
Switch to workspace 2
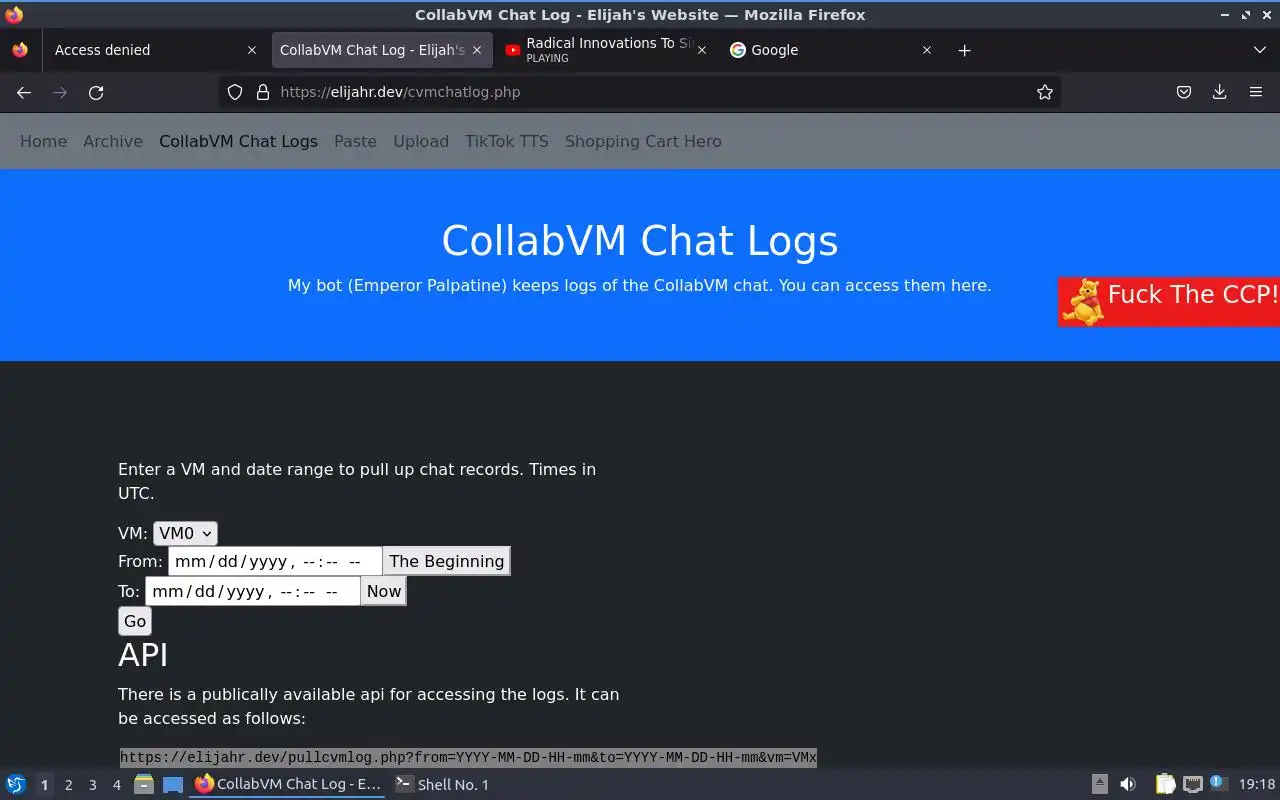[68, 785]
